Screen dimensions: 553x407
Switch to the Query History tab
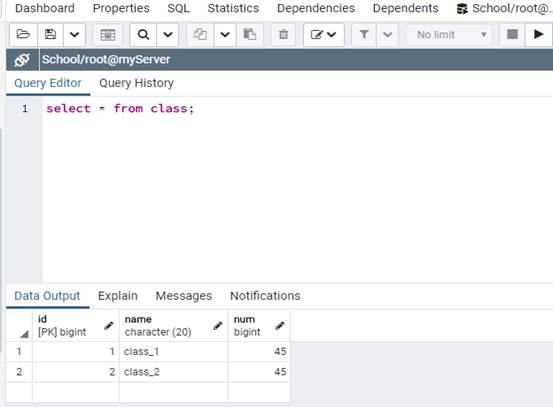click(x=136, y=83)
